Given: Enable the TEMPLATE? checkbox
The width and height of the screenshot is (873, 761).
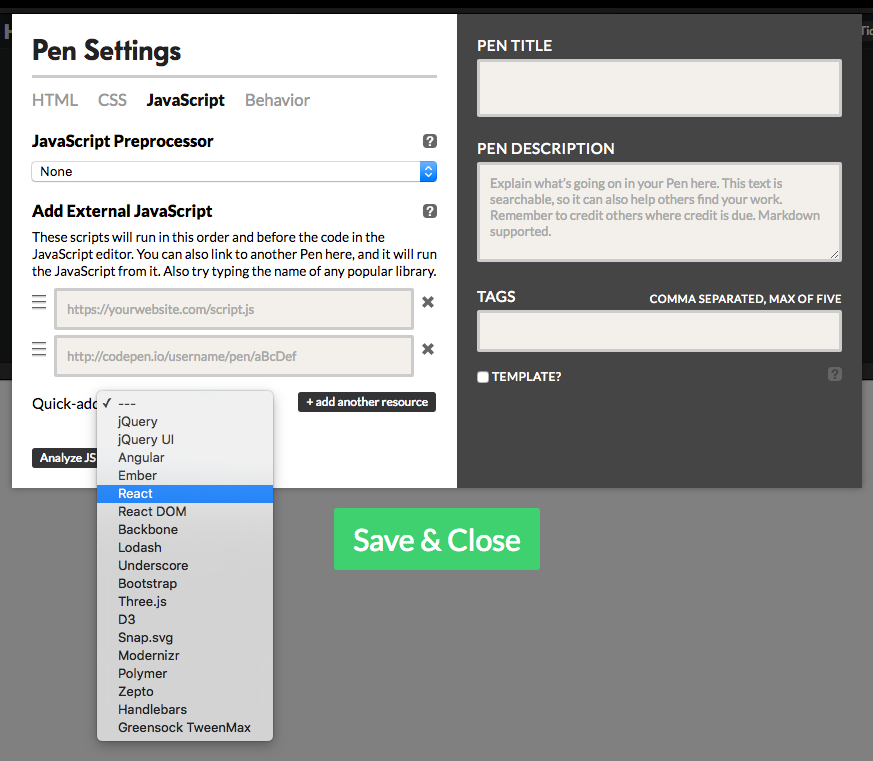Looking at the screenshot, I should [x=482, y=377].
